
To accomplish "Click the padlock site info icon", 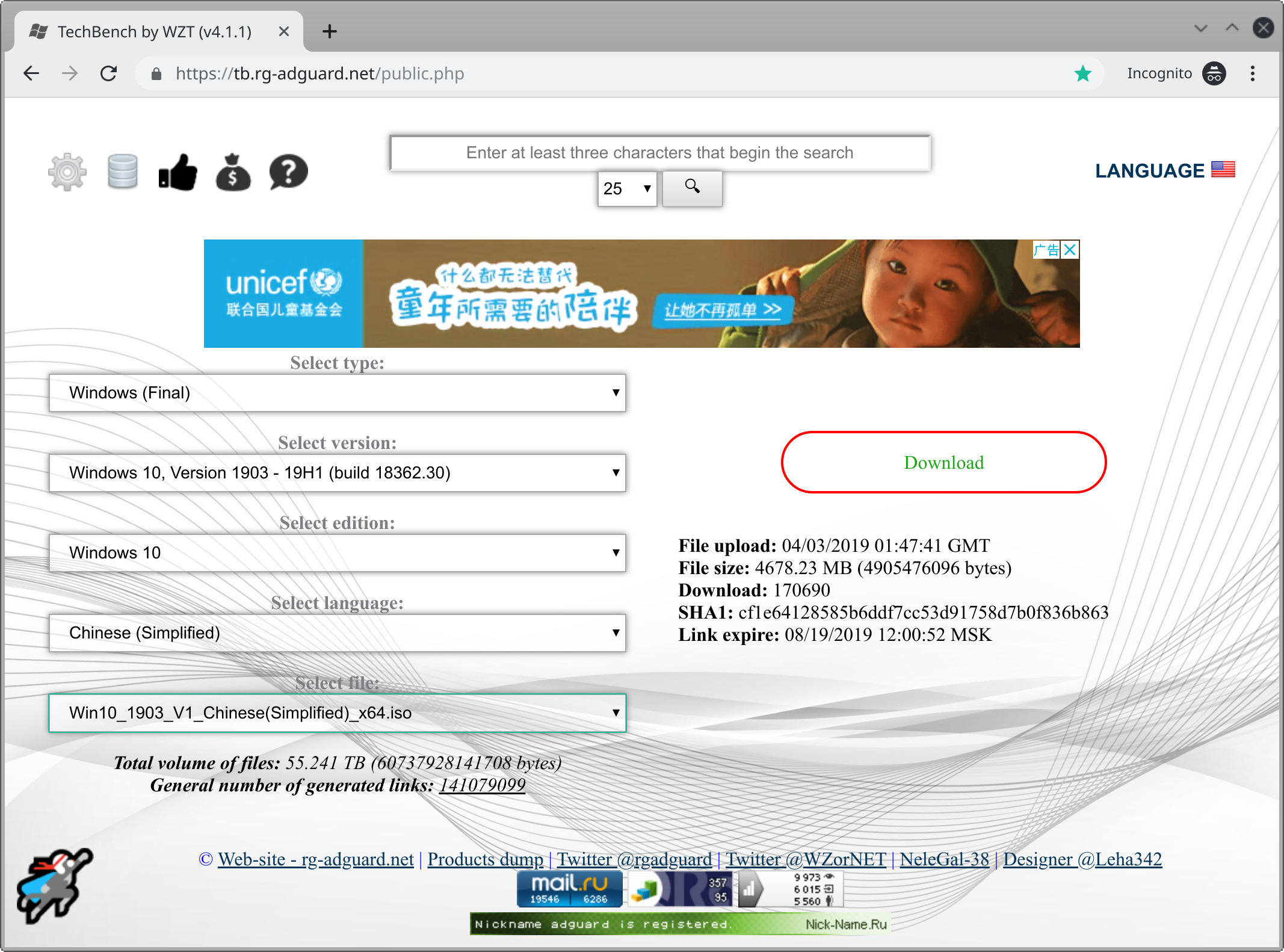I will point(156,73).
